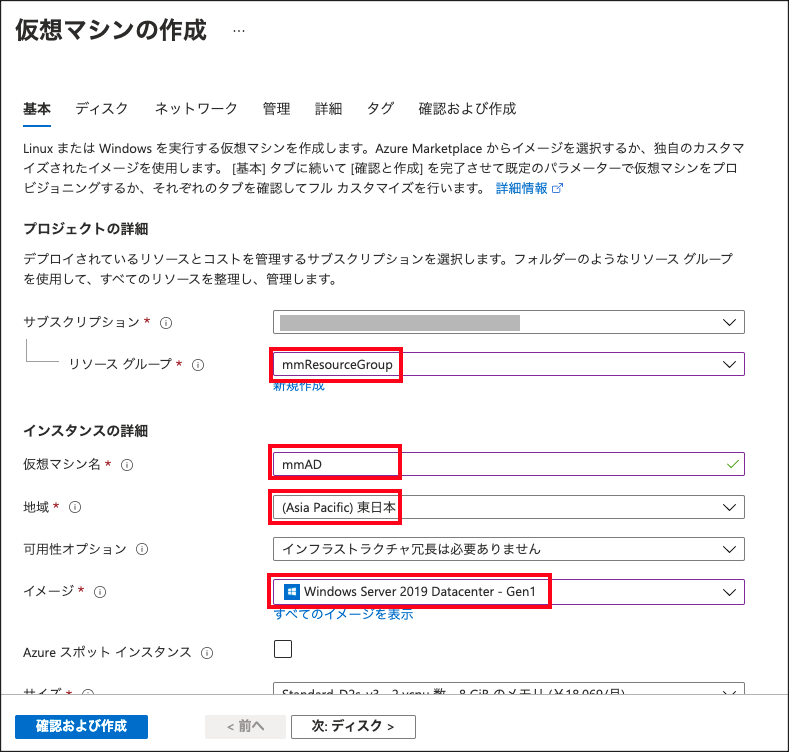Switch to the ディスク tab
Image resolution: width=789 pixels, height=752 pixels.
pyautogui.click(x=102, y=109)
